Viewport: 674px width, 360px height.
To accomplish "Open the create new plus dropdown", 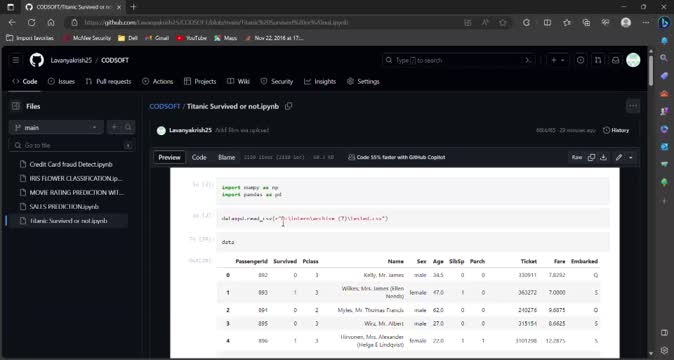I will coord(558,60).
